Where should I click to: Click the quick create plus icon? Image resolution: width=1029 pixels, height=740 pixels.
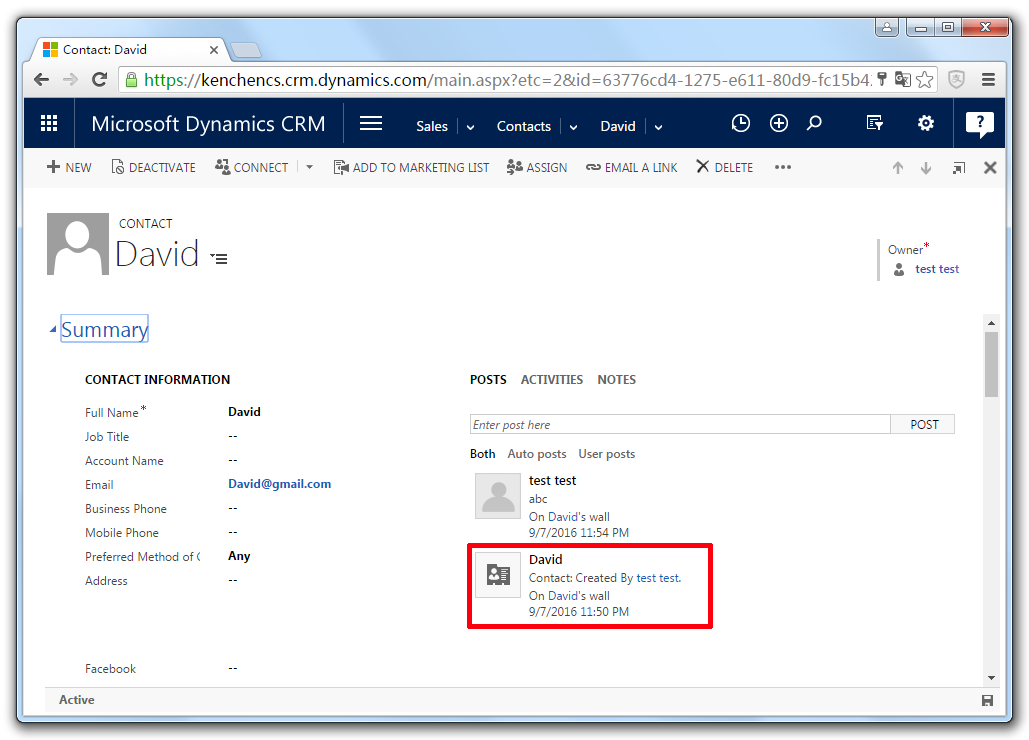pos(779,123)
